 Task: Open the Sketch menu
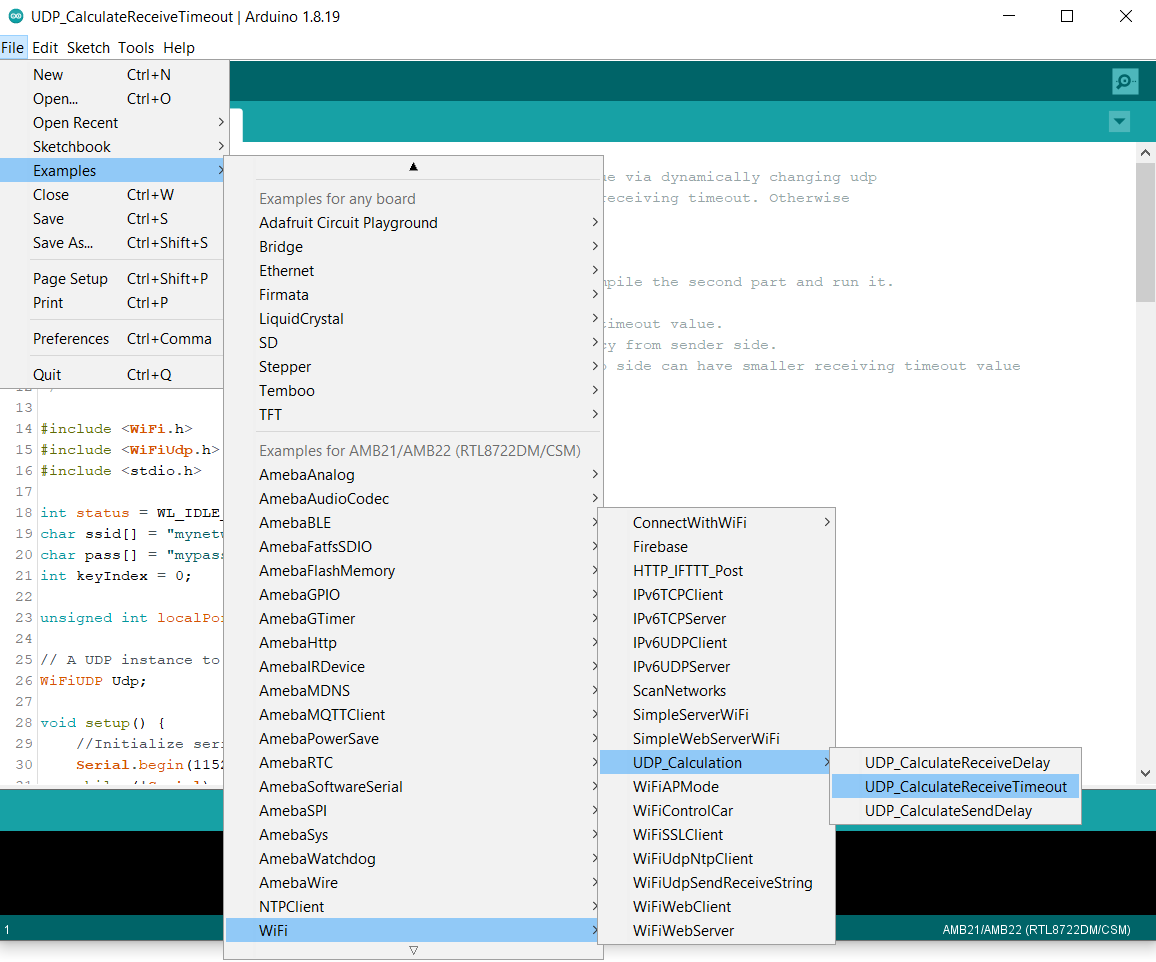pyautogui.click(x=88, y=48)
